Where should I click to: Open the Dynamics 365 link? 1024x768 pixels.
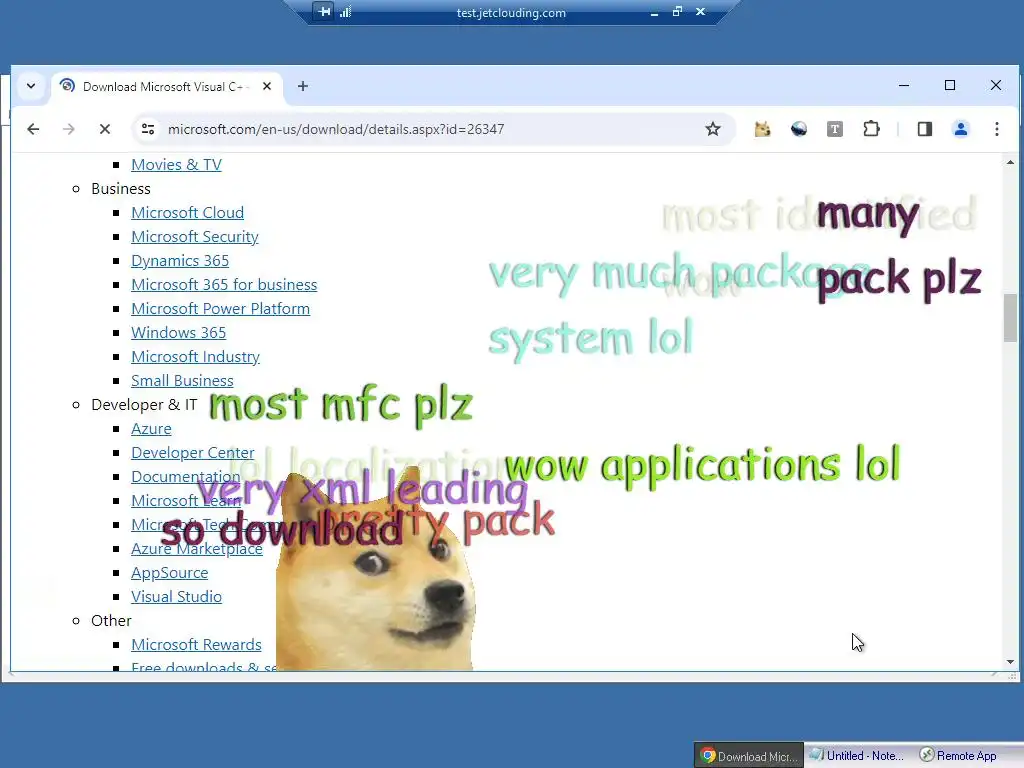pyautogui.click(x=180, y=261)
